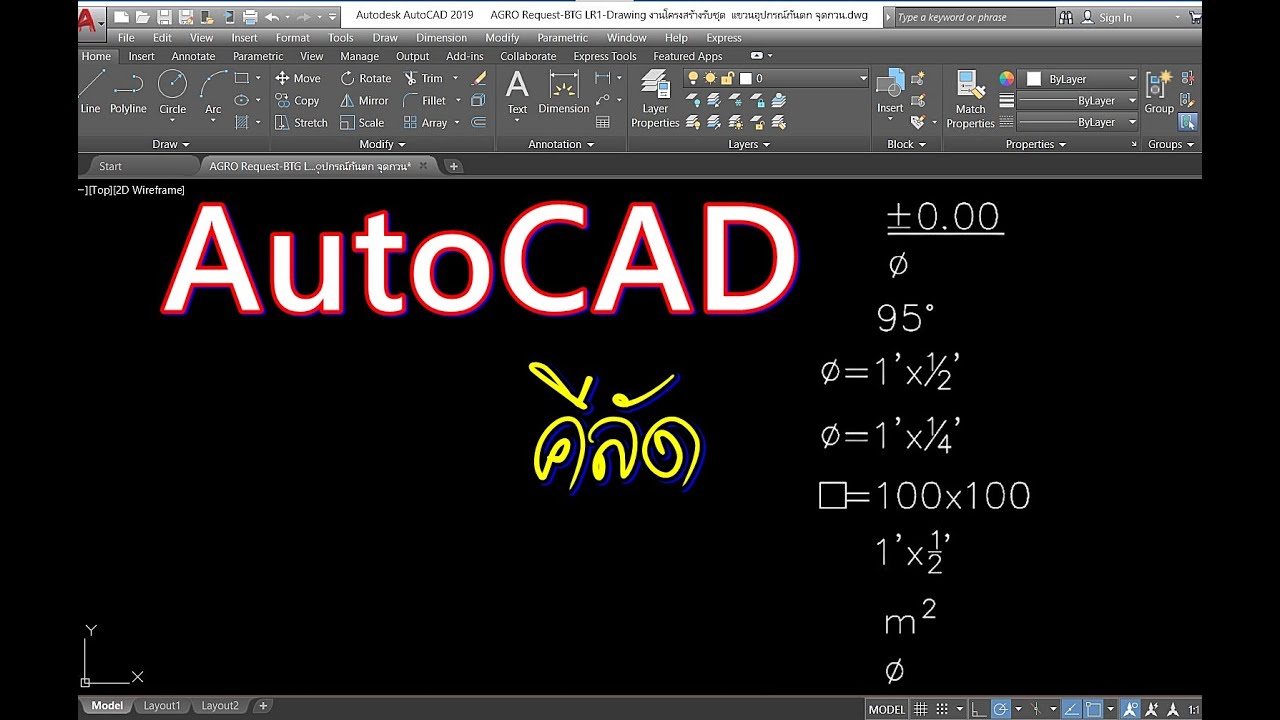Toggle object snap in status bar
The image size is (1280, 720).
coord(1093,709)
